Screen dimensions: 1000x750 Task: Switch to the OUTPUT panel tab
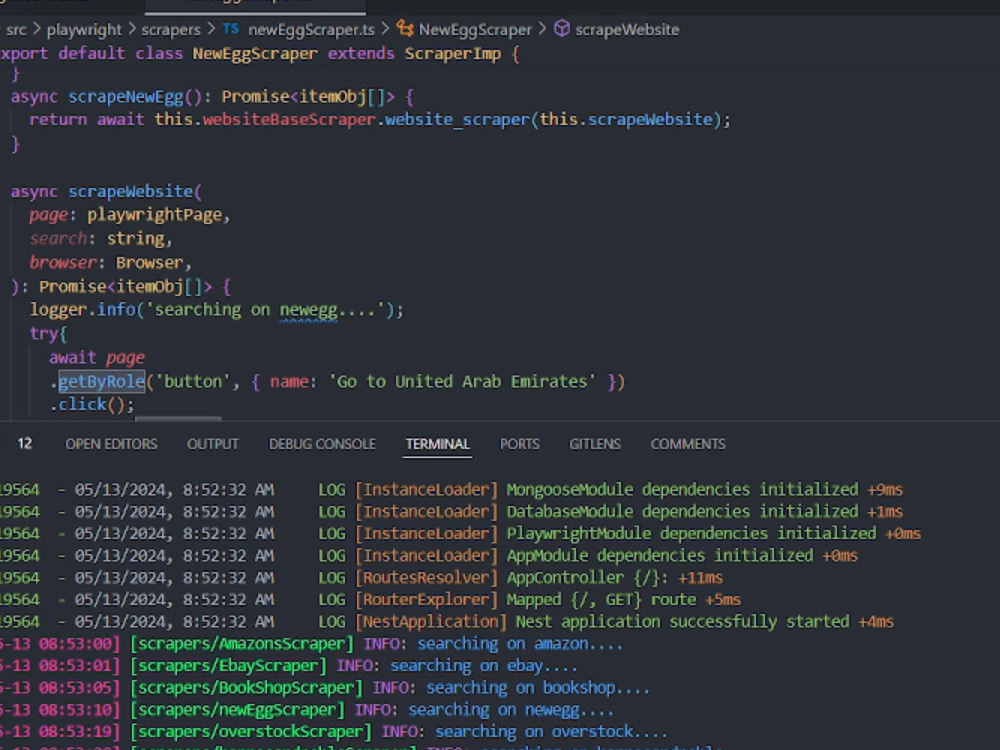click(x=212, y=444)
